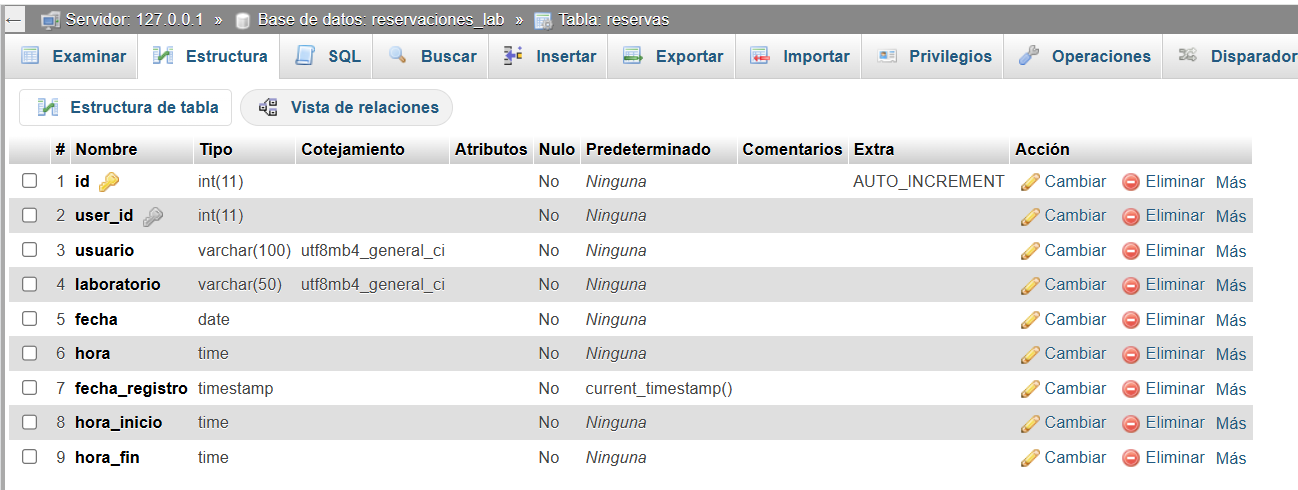
Task: Click the back arrow in the breadcrumb bar
Action: pos(14,20)
